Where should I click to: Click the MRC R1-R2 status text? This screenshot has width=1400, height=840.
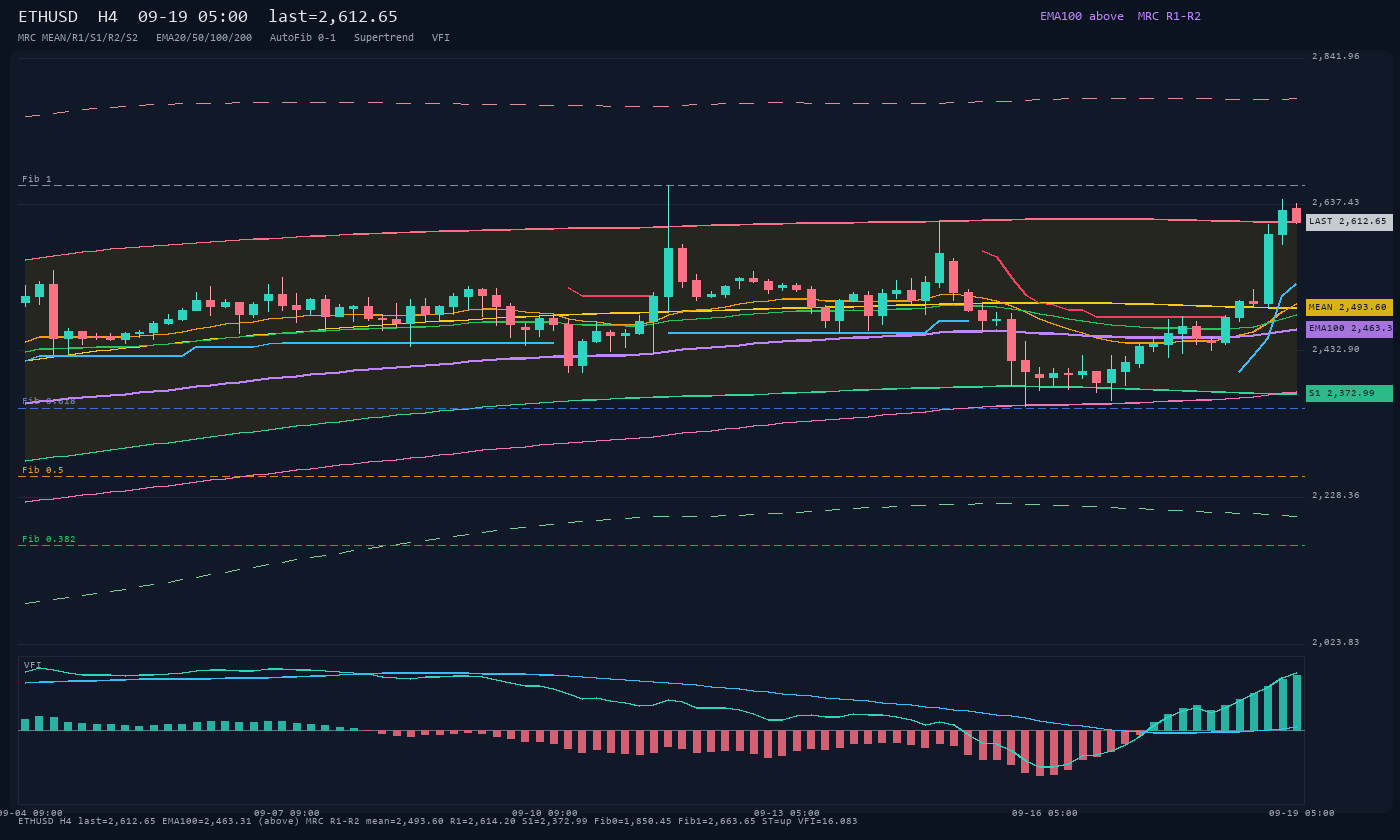1169,16
